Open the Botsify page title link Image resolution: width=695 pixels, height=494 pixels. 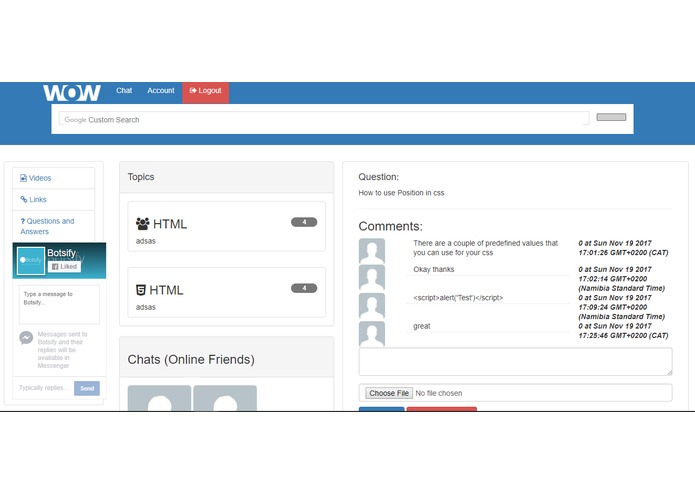pyautogui.click(x=62, y=253)
